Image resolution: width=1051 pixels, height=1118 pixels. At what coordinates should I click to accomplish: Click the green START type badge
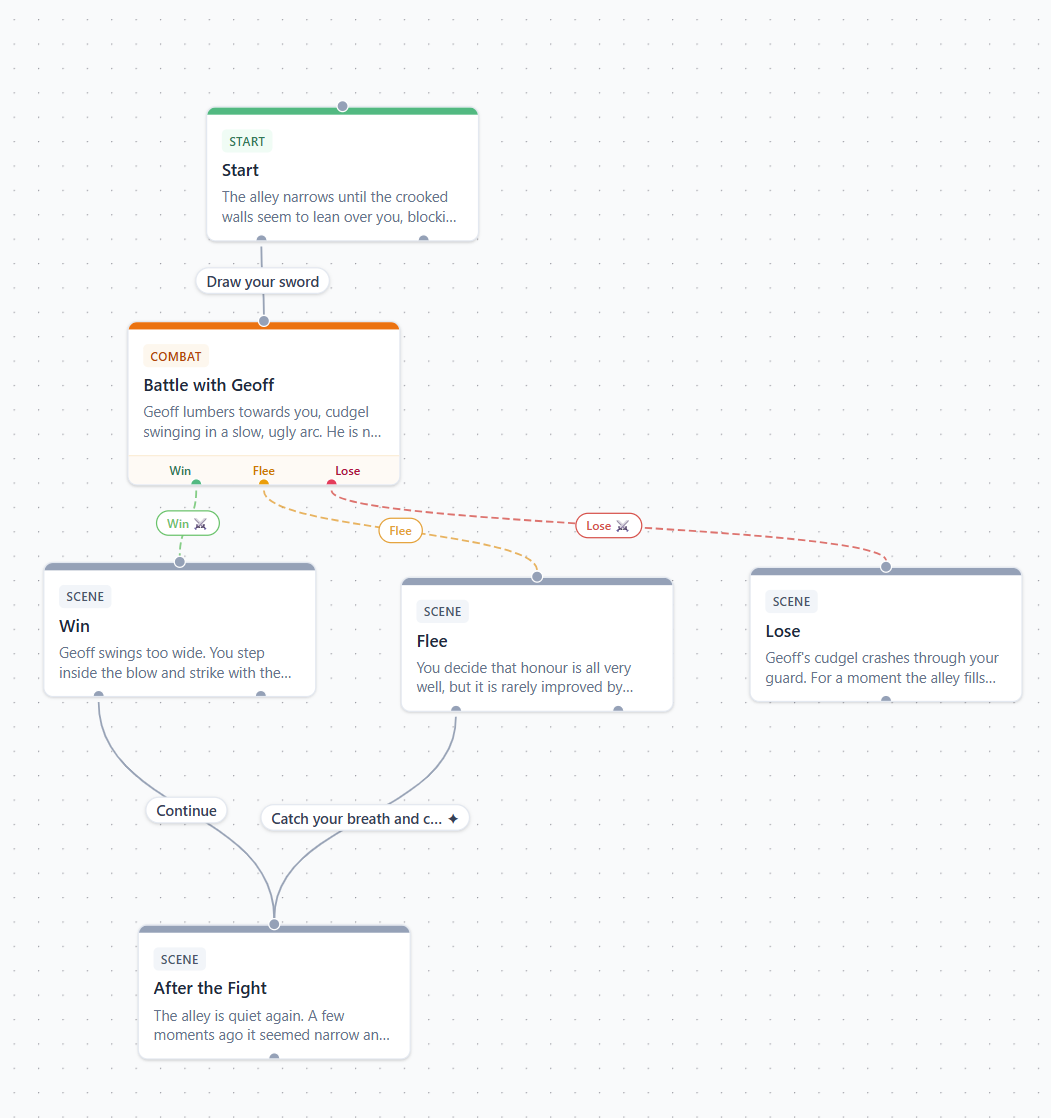[x=247, y=142]
